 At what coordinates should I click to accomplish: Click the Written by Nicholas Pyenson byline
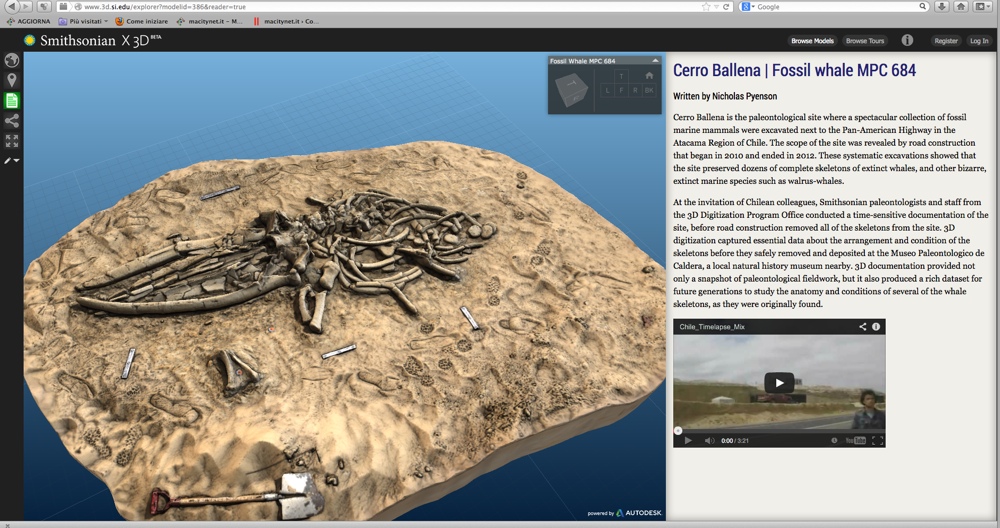tap(724, 96)
